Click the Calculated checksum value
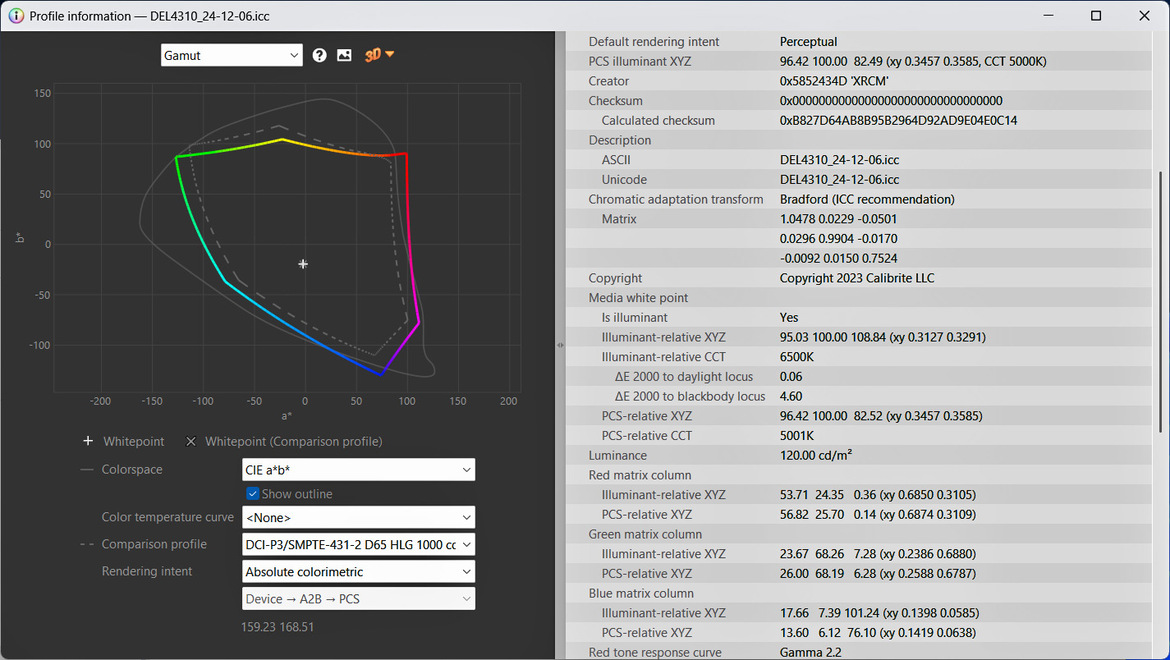The image size is (1170, 660). (898, 121)
